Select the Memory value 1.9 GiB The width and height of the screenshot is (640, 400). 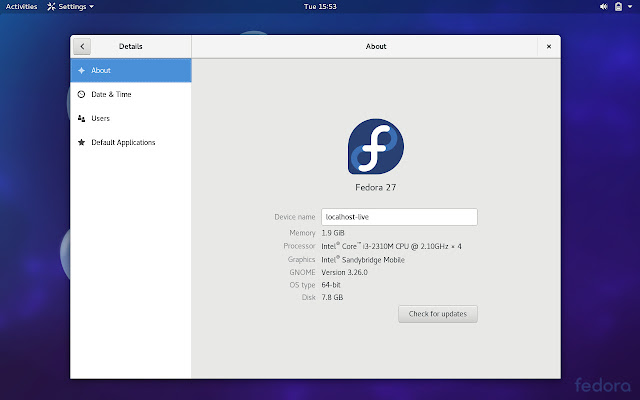coord(333,233)
